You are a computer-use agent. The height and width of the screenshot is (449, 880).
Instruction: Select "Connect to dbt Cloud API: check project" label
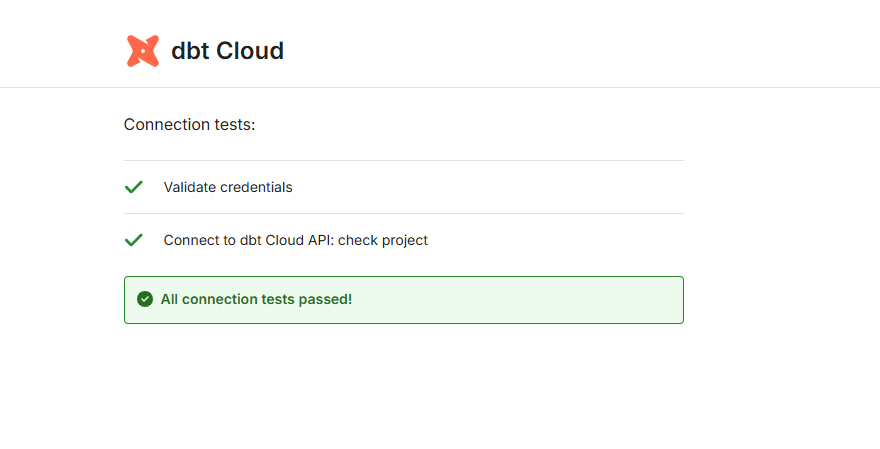tap(295, 241)
